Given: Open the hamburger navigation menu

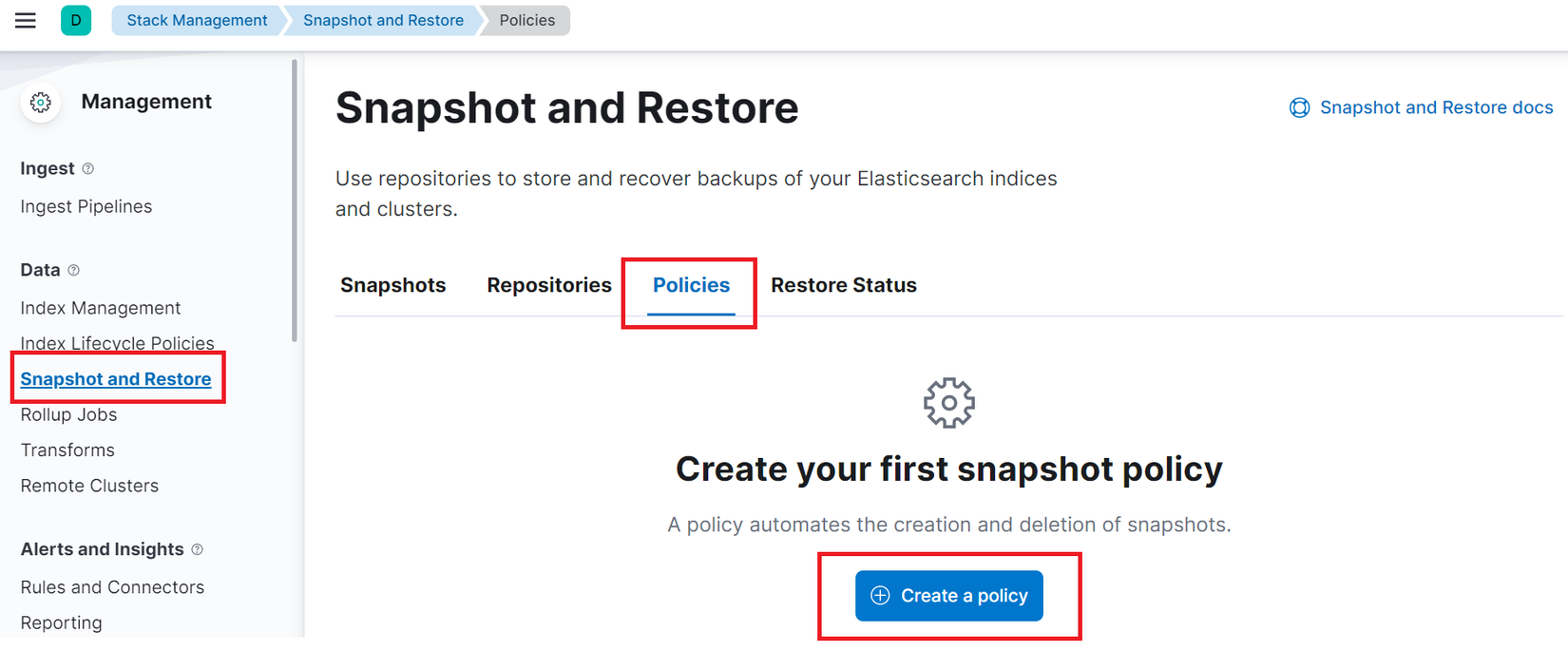Looking at the screenshot, I should 26,20.
